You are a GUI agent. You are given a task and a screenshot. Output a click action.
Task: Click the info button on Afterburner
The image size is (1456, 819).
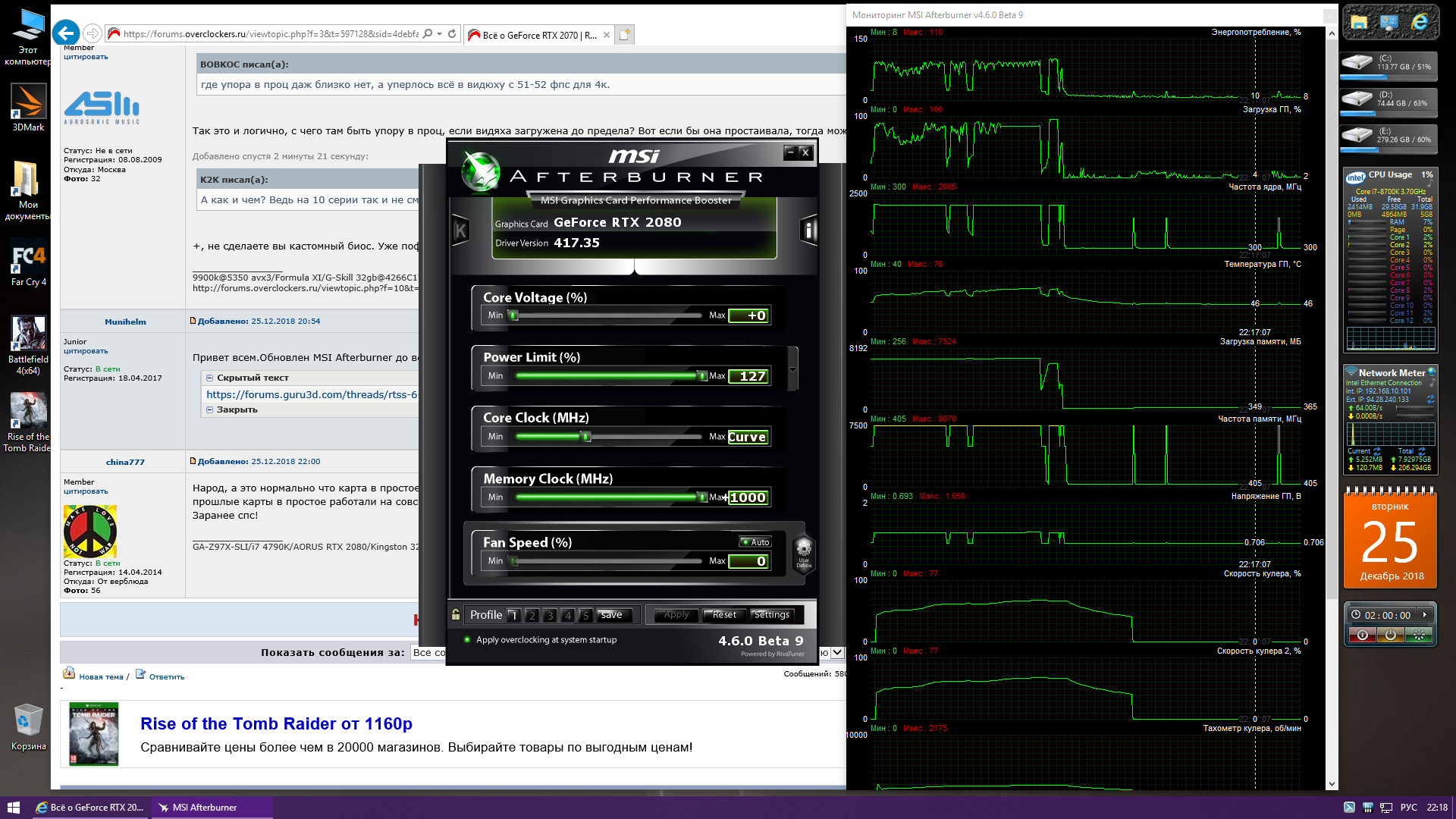point(809,231)
